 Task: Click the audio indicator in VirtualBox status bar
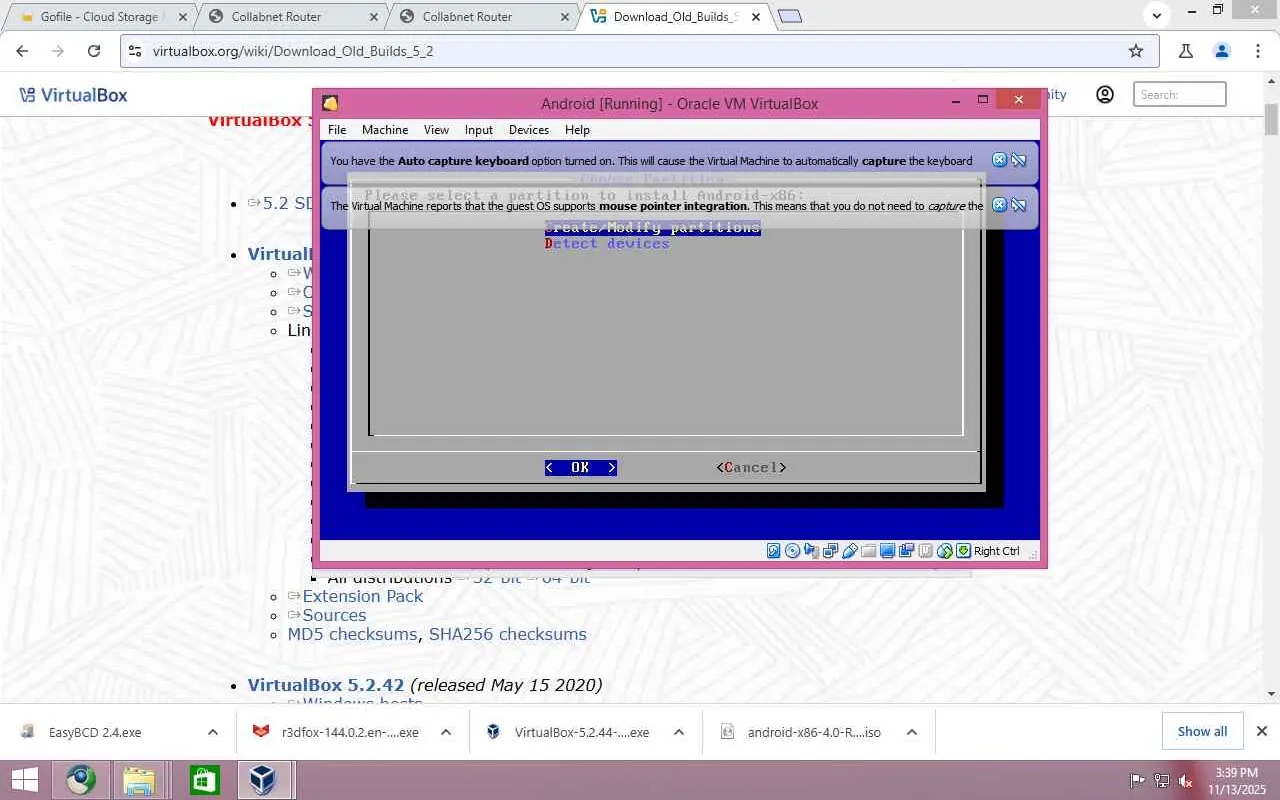811,550
